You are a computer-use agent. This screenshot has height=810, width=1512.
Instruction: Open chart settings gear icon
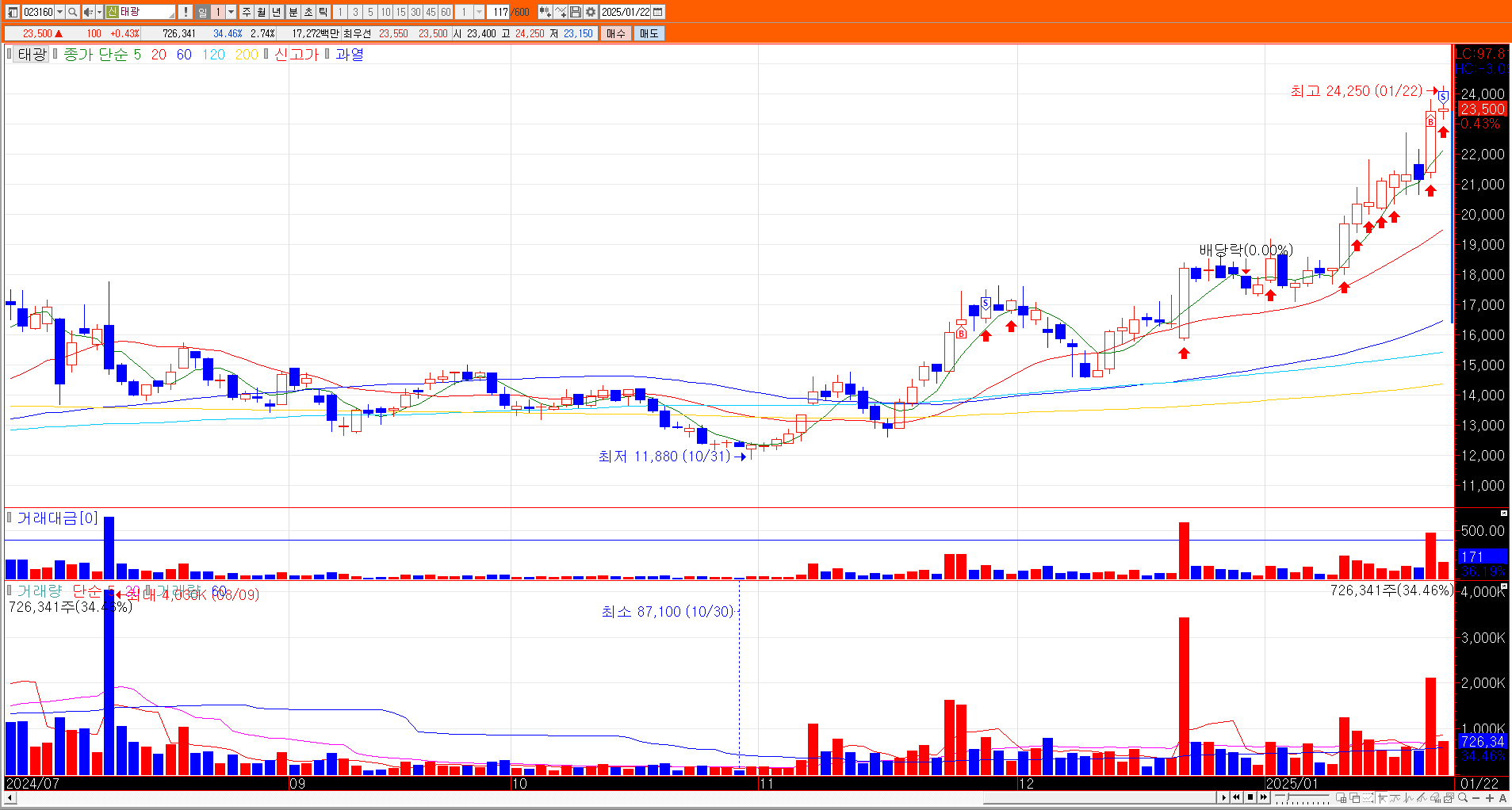(591, 12)
